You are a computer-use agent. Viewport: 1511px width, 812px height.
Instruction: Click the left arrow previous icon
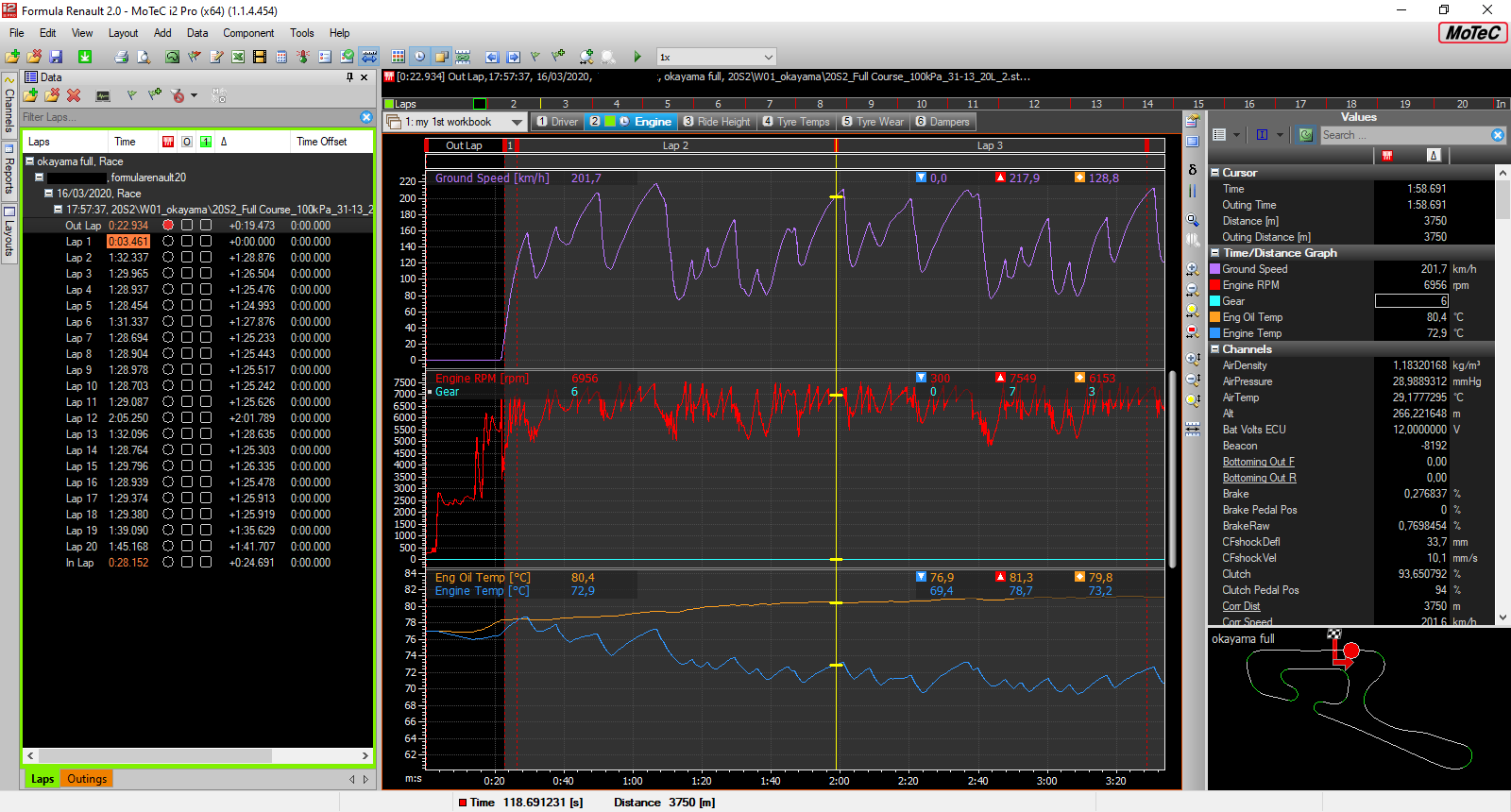(491, 57)
